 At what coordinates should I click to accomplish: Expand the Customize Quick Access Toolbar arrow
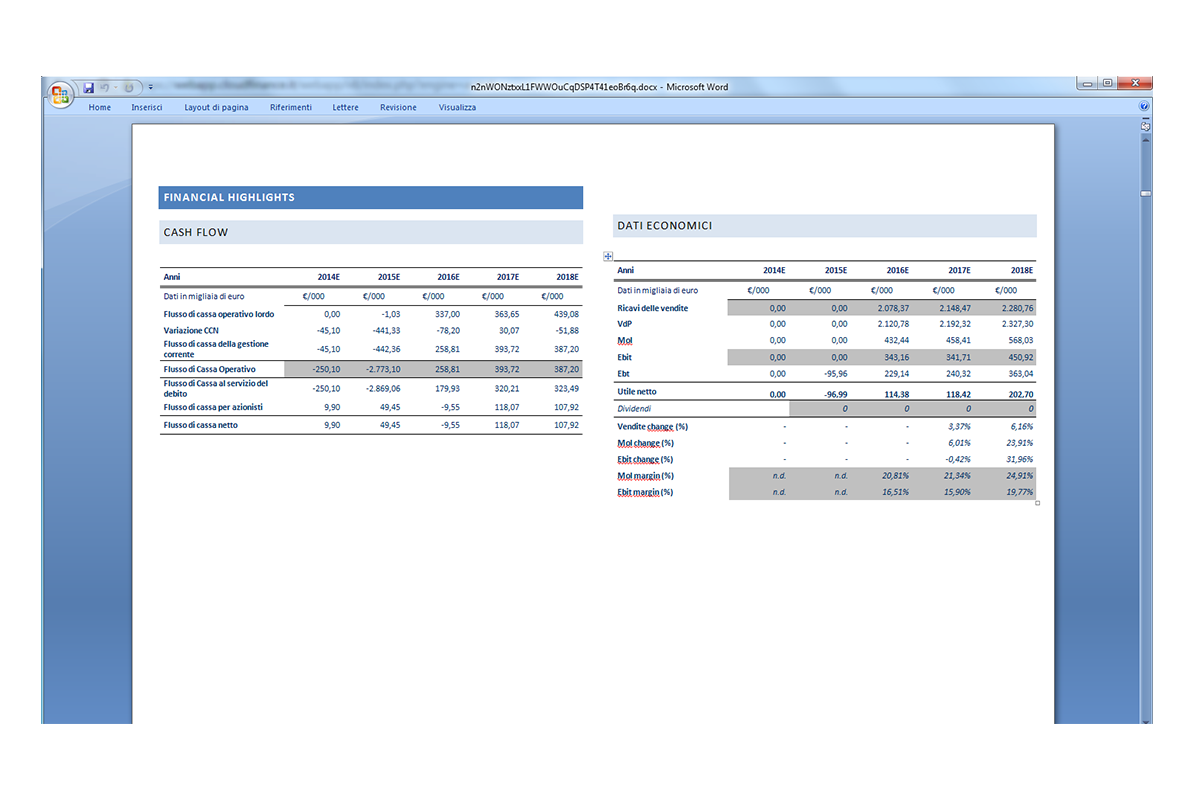[151, 88]
